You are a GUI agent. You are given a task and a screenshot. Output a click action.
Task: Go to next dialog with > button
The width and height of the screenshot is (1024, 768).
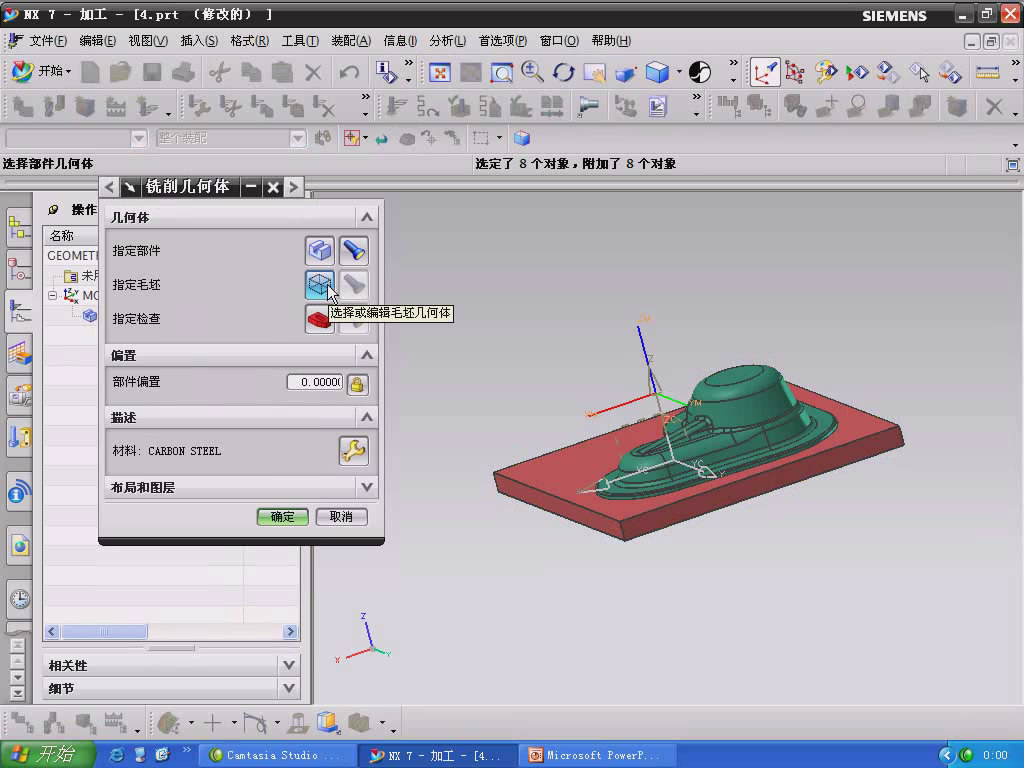294,187
